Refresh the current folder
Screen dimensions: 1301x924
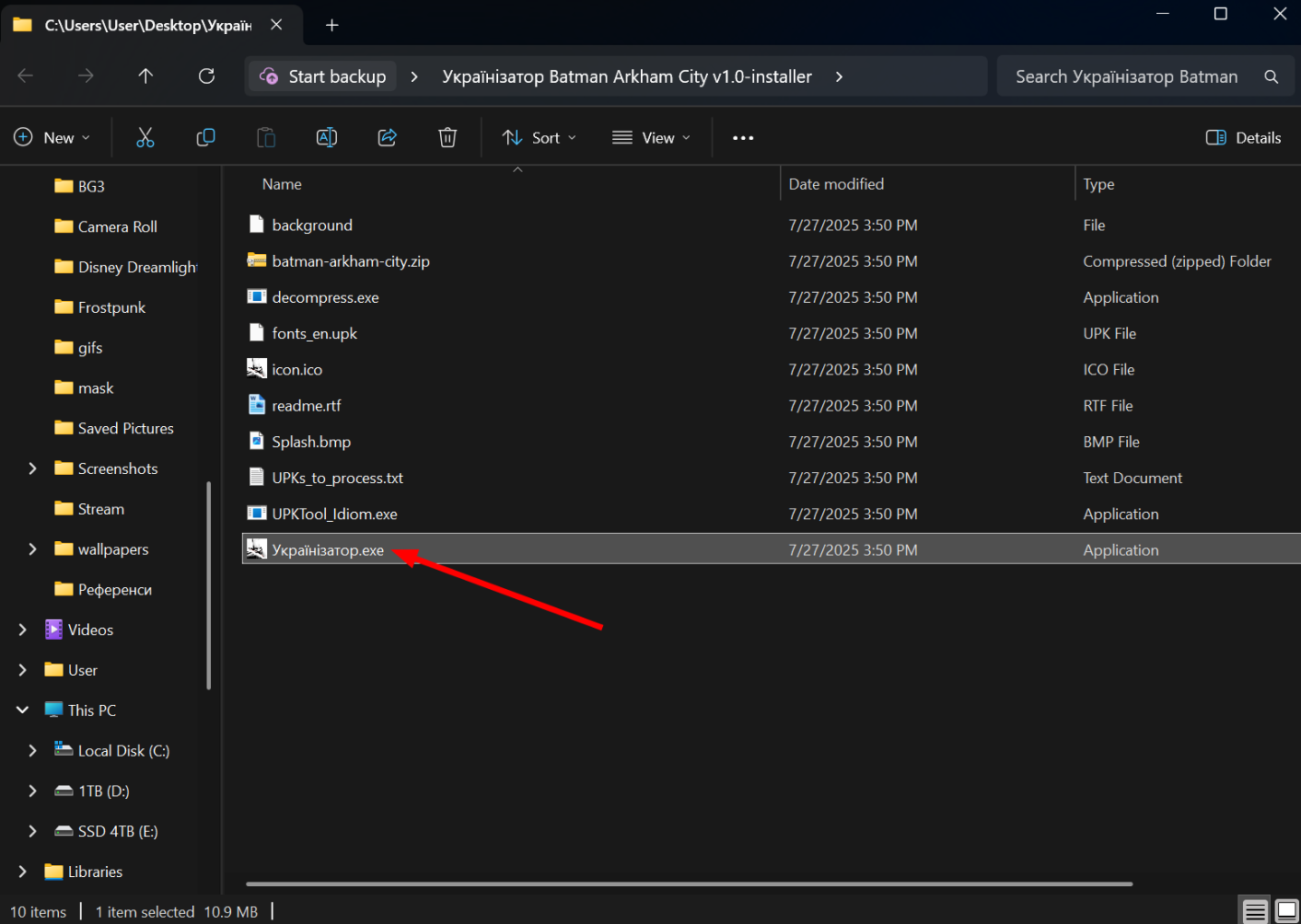206,75
